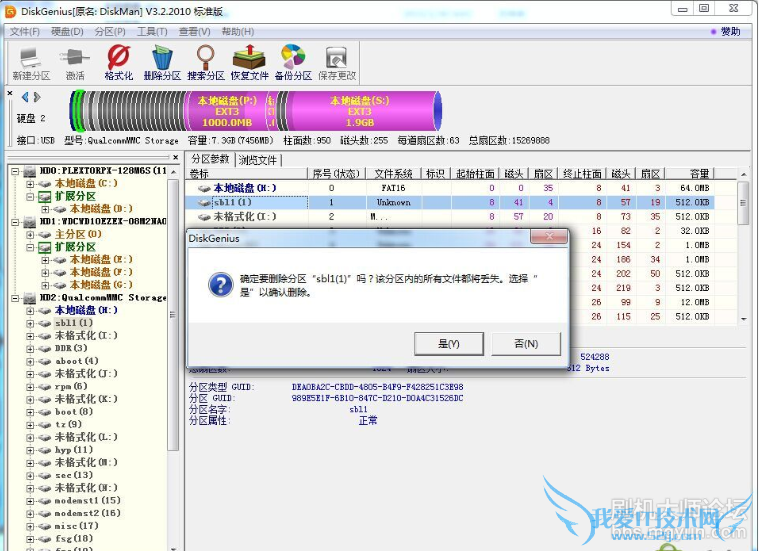Image resolution: width=759 pixels, height=551 pixels.
Task: Click the partition table scroll-down arrow
Action: (744, 319)
